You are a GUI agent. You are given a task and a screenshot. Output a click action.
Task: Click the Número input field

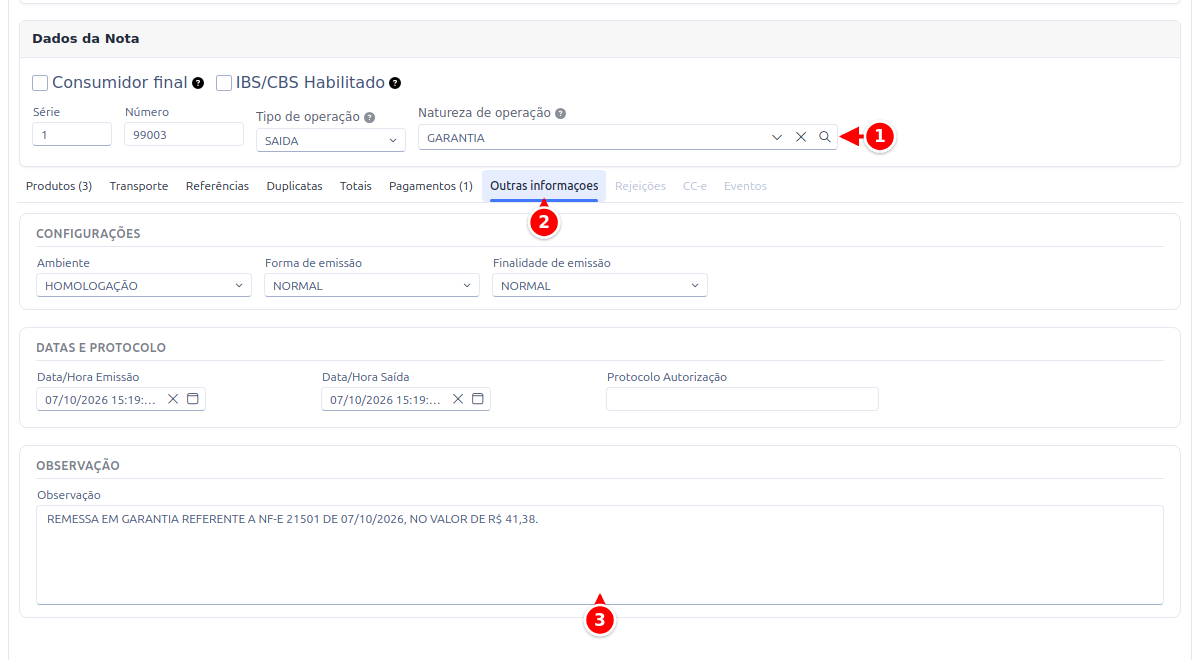184,134
